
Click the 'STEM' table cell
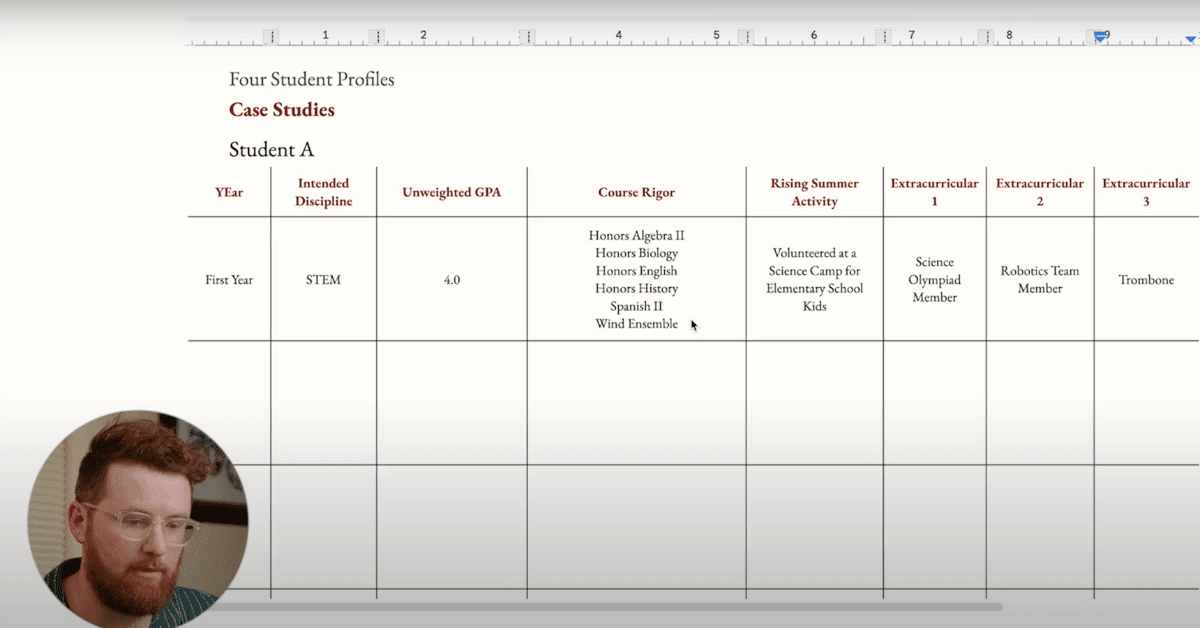(x=324, y=280)
